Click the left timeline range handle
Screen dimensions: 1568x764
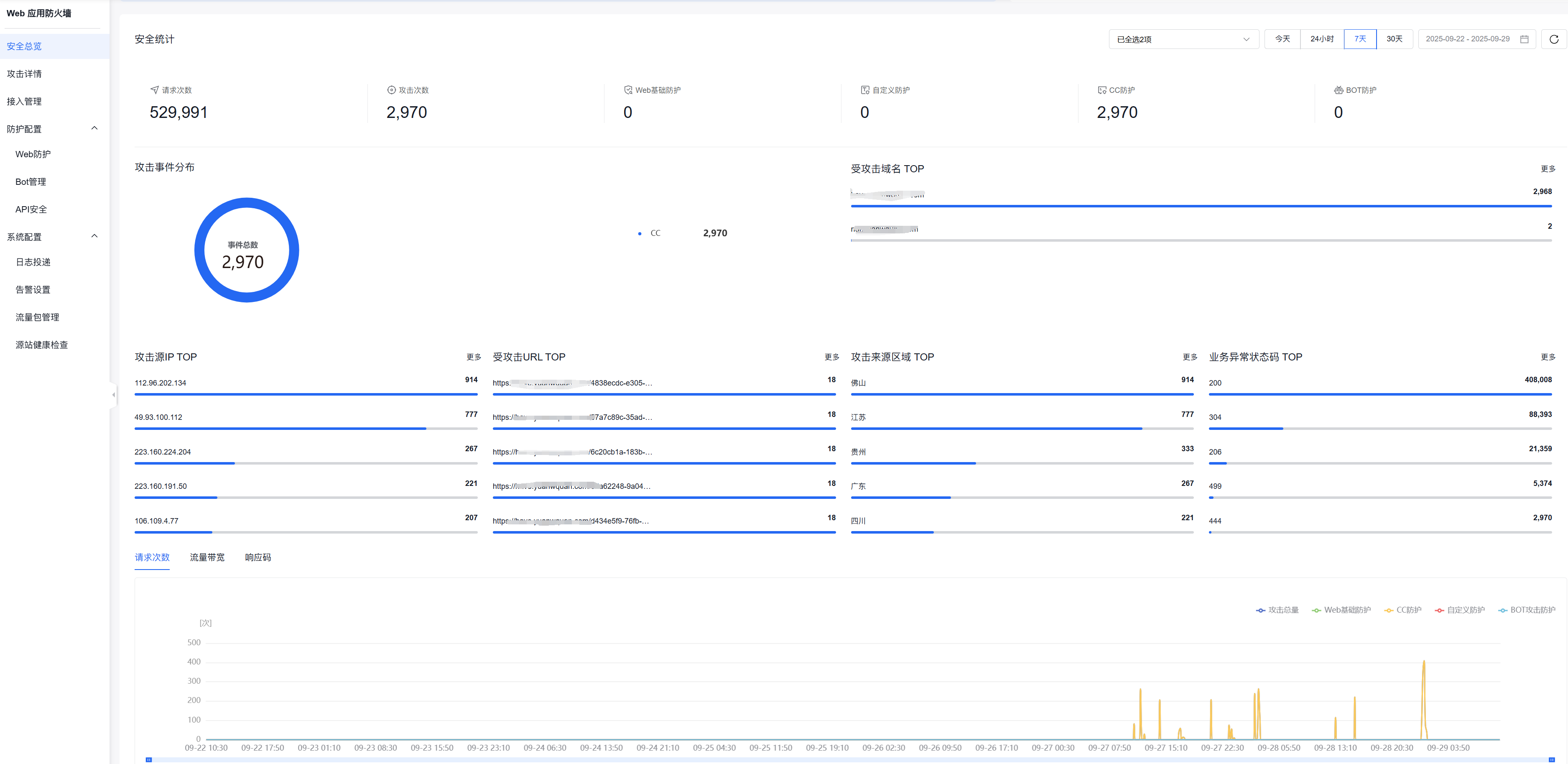(148, 759)
